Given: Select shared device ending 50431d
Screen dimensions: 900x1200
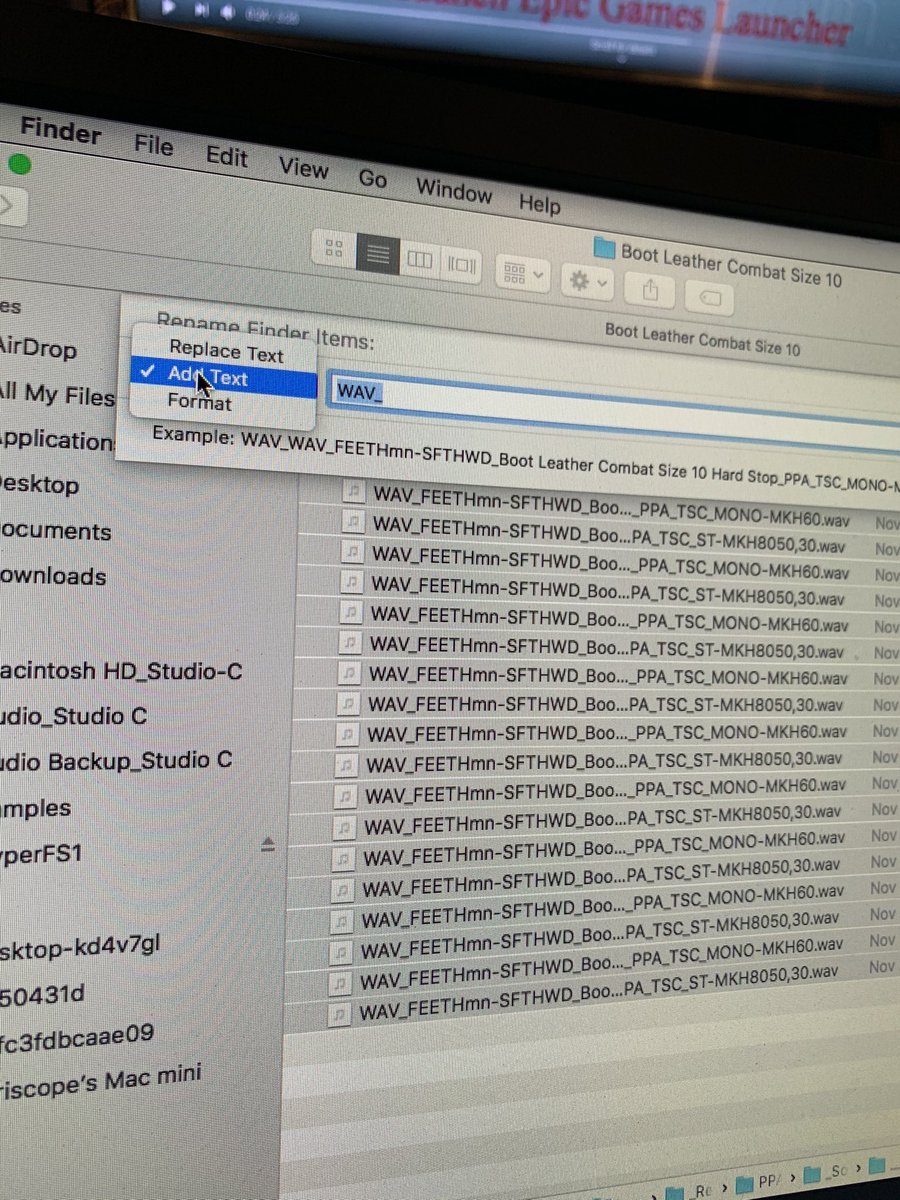Looking at the screenshot, I should pos(43,994).
